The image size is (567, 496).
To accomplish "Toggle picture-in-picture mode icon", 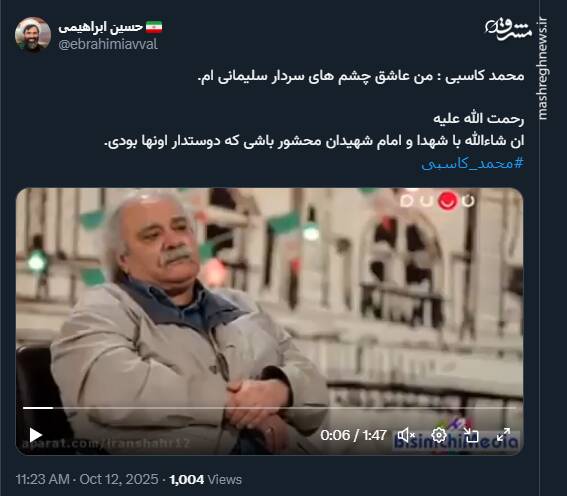I will point(471,435).
